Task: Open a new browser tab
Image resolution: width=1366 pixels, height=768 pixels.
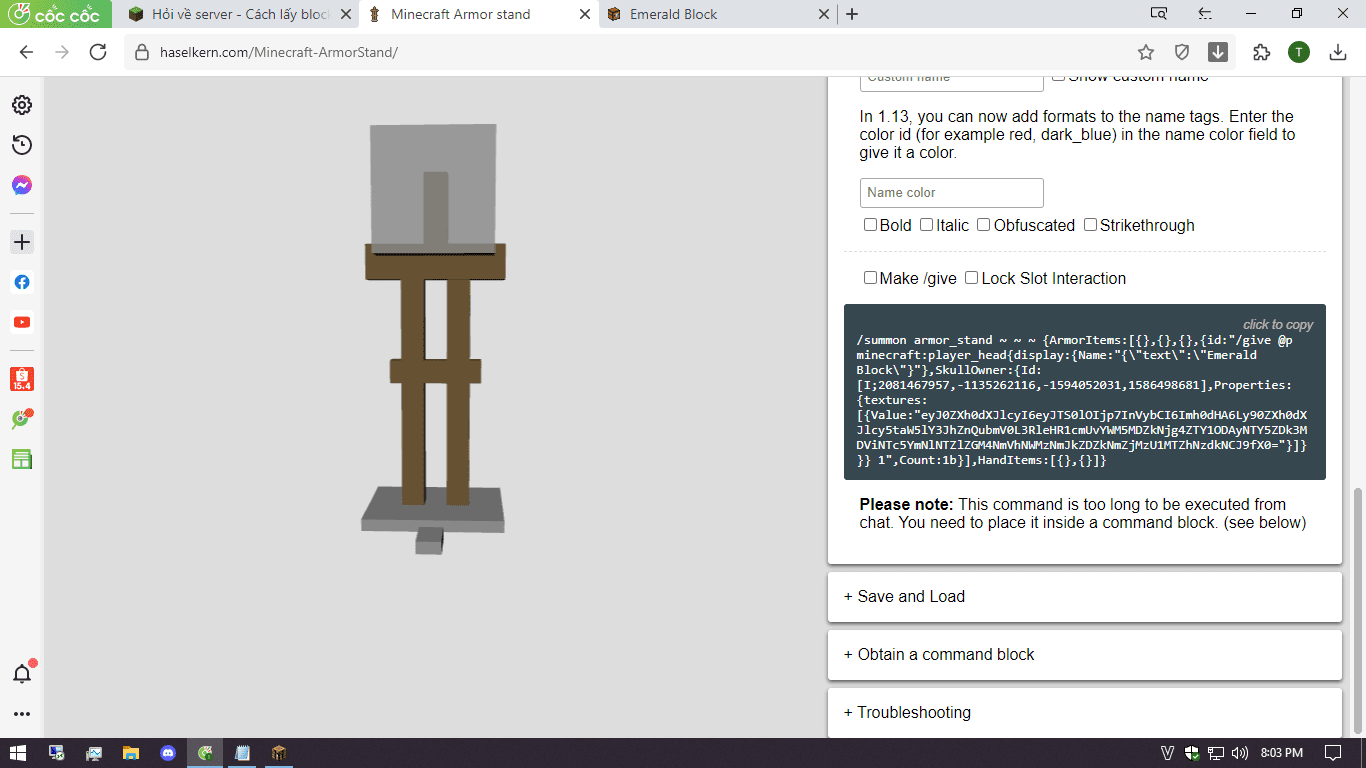Action: coord(852,14)
